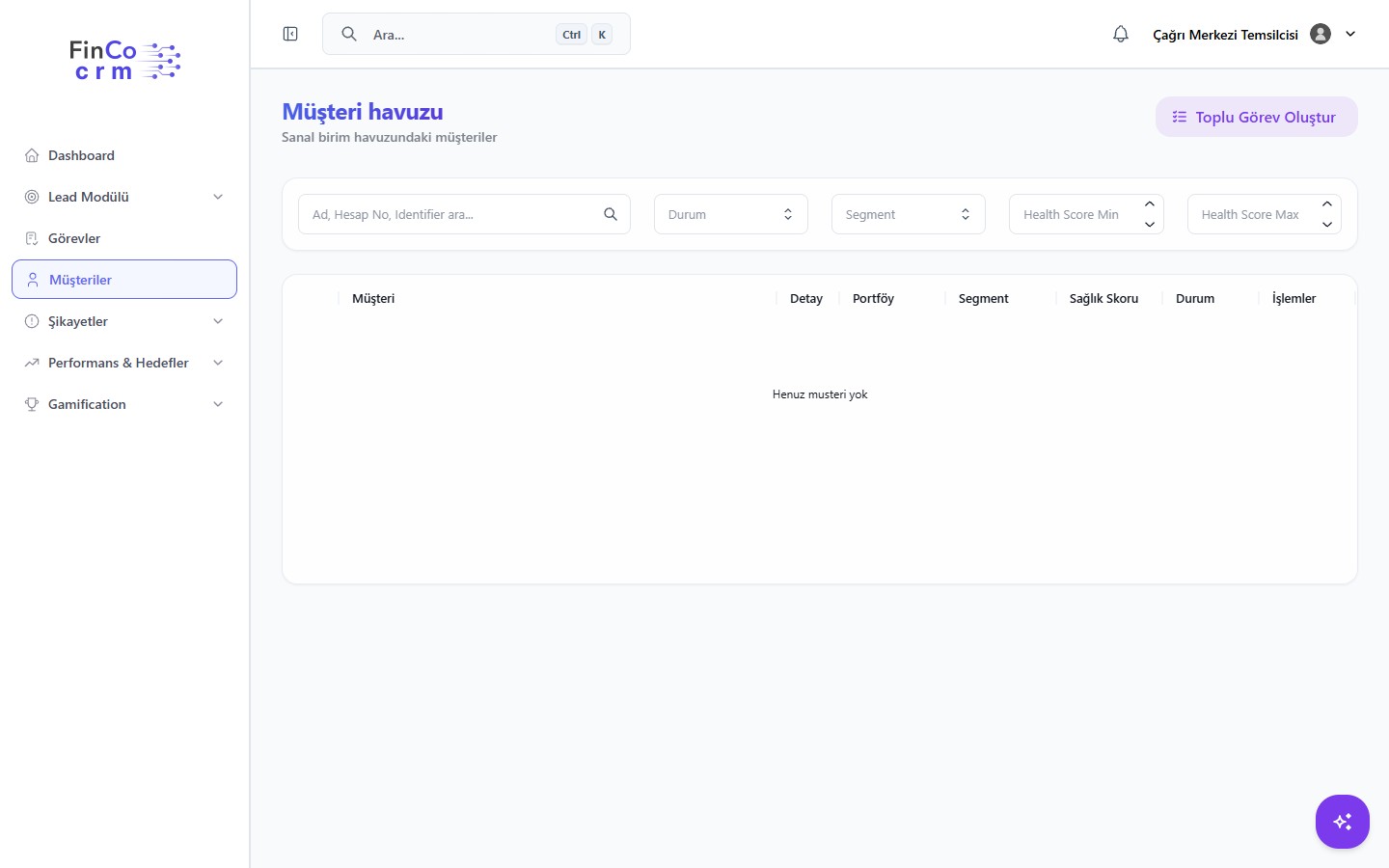
Task: Click the Performans trend icon
Action: [32, 363]
